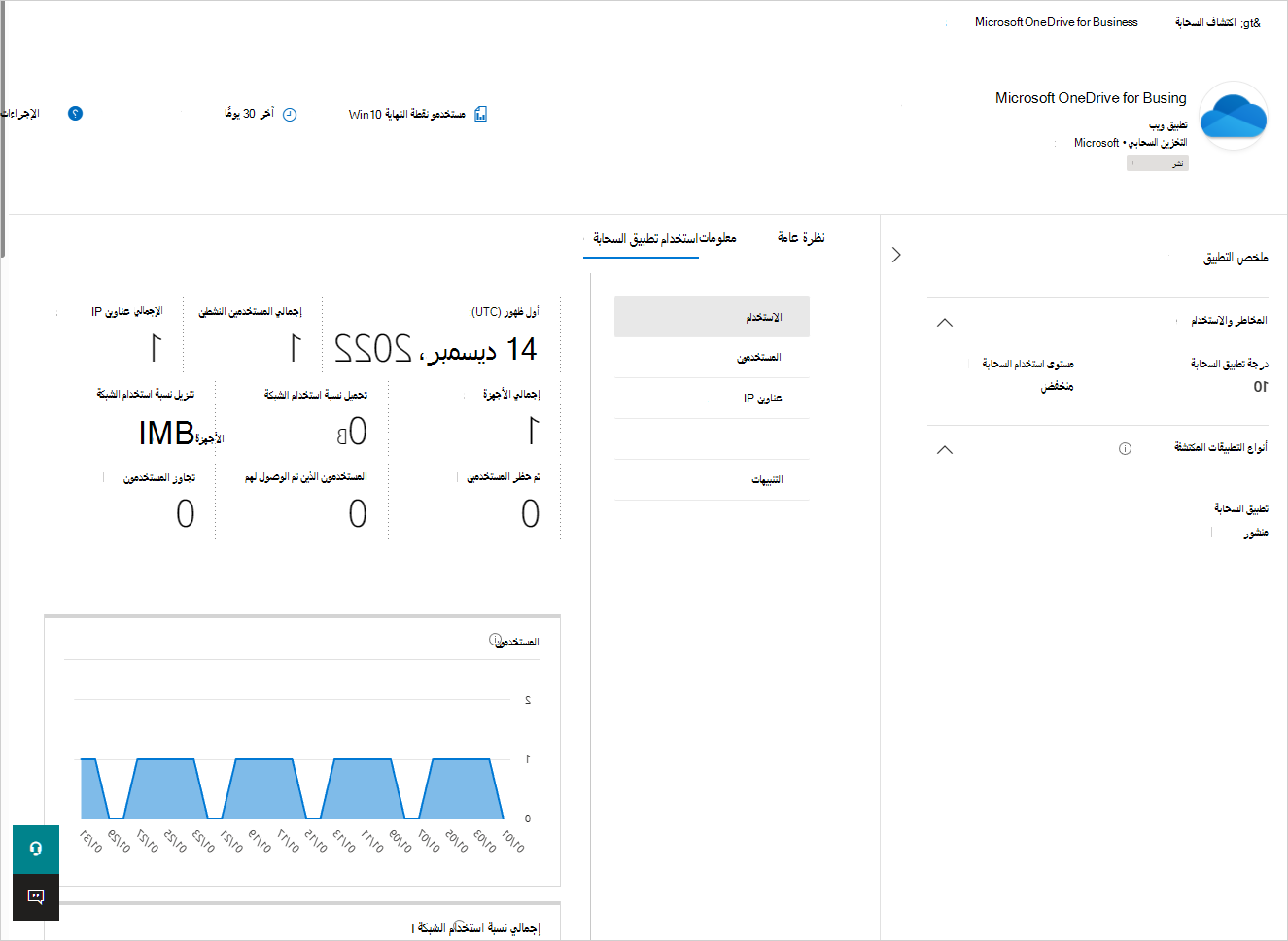Click the clock icon beside 30 days filter
The height and width of the screenshot is (941, 1288).
(290, 115)
